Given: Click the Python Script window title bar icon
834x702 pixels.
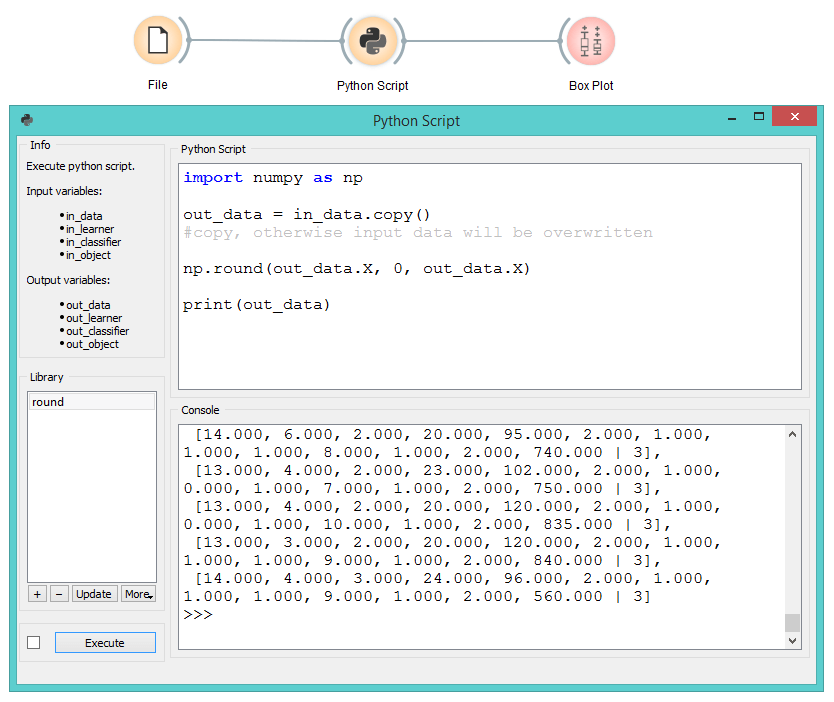Looking at the screenshot, I should [x=27, y=119].
